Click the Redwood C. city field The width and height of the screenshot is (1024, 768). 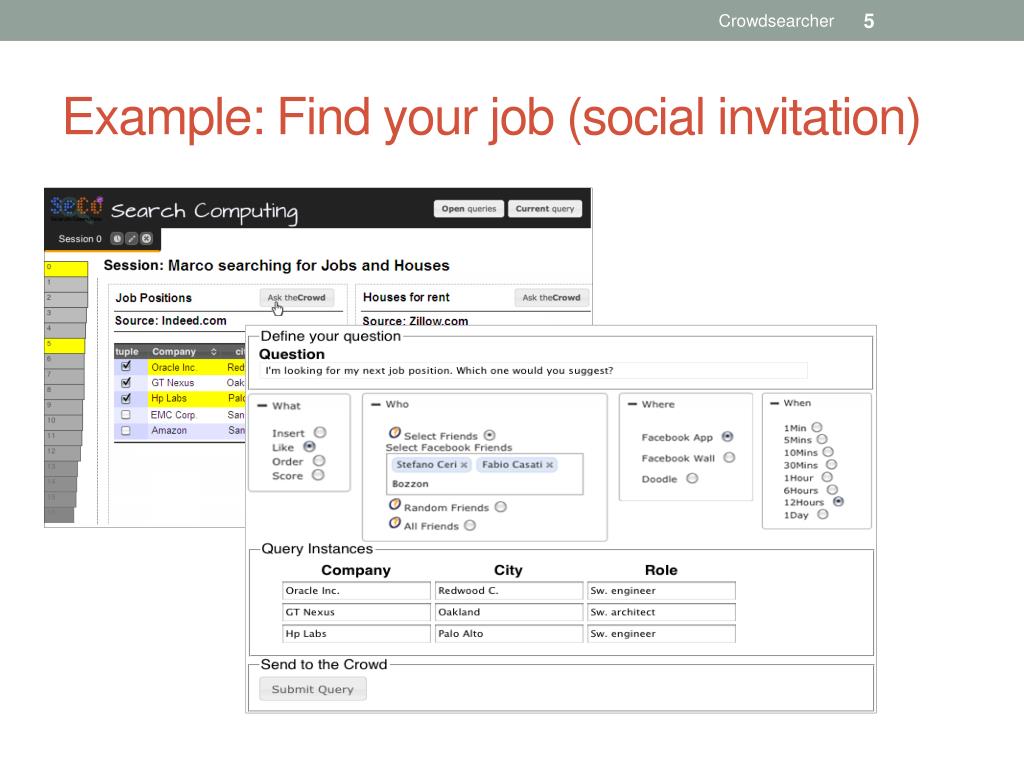(509, 591)
